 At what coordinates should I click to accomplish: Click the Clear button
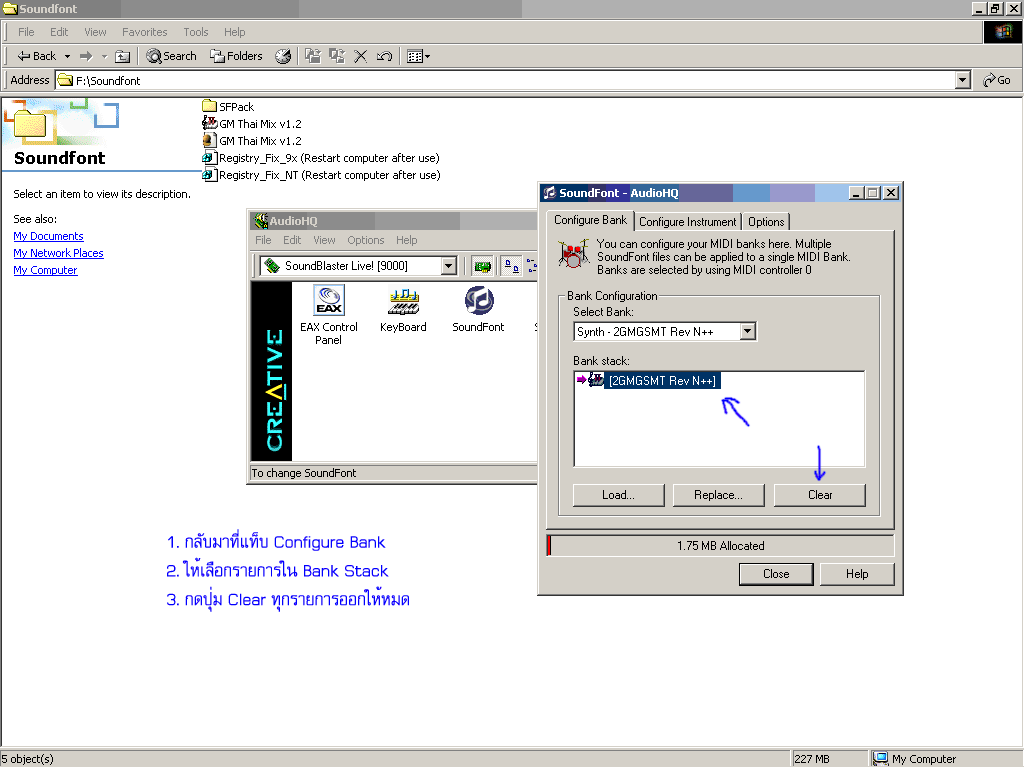820,495
